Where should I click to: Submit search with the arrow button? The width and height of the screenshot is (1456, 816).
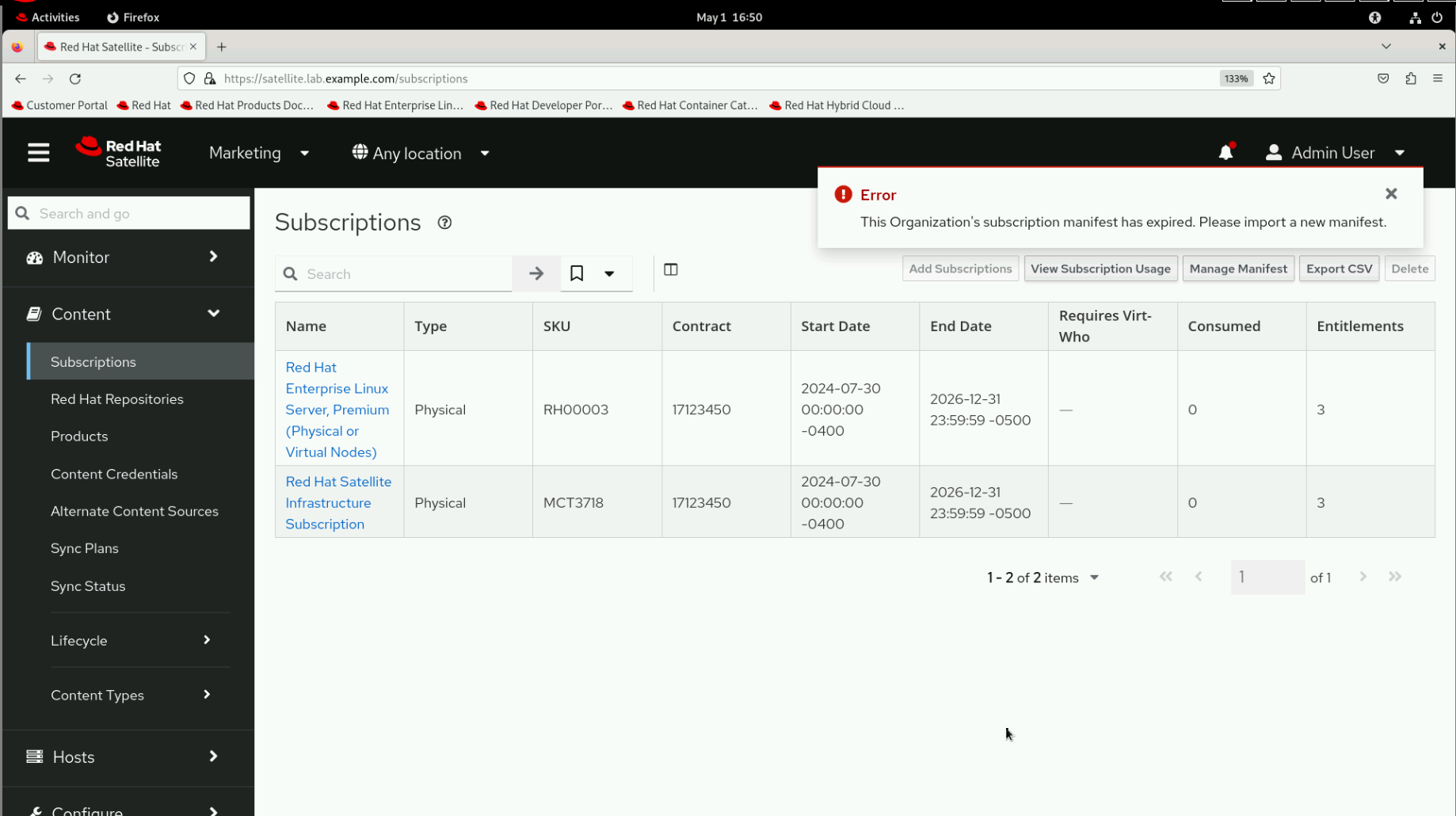[x=536, y=274]
